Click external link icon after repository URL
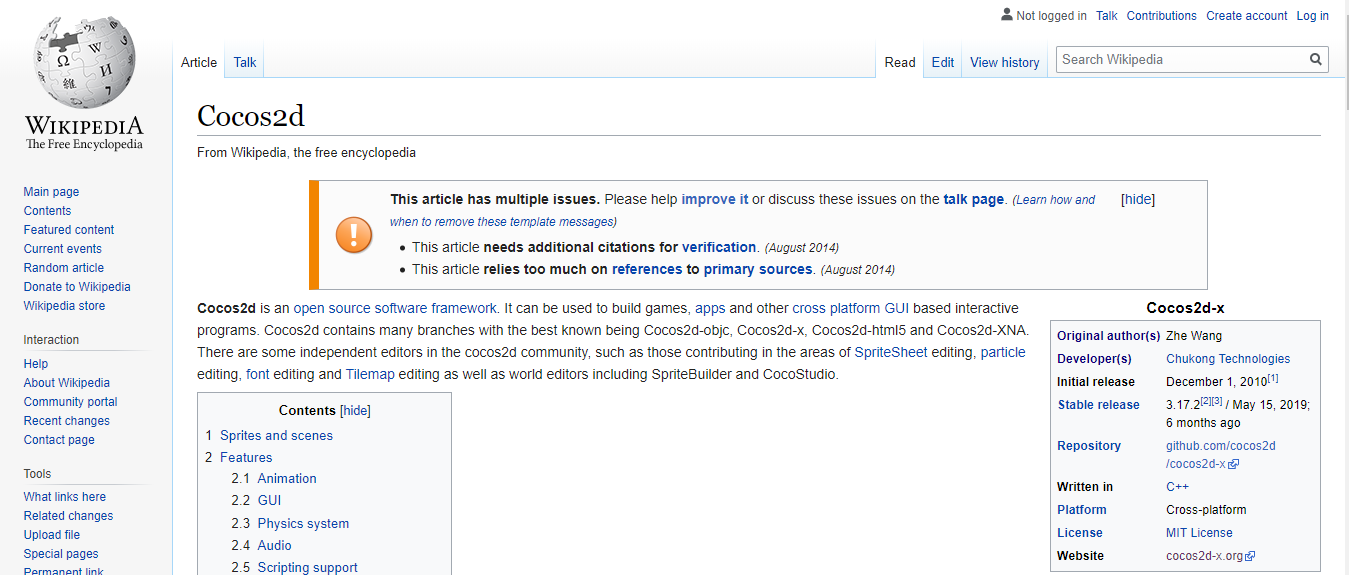 [1234, 464]
